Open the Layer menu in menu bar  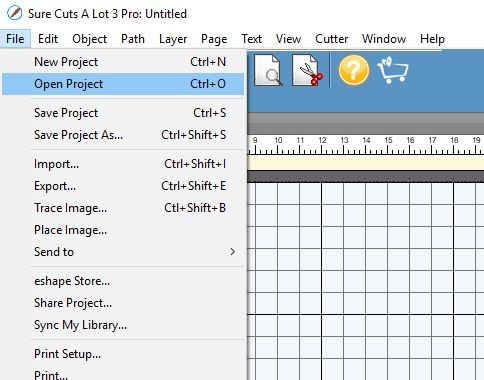[173, 39]
